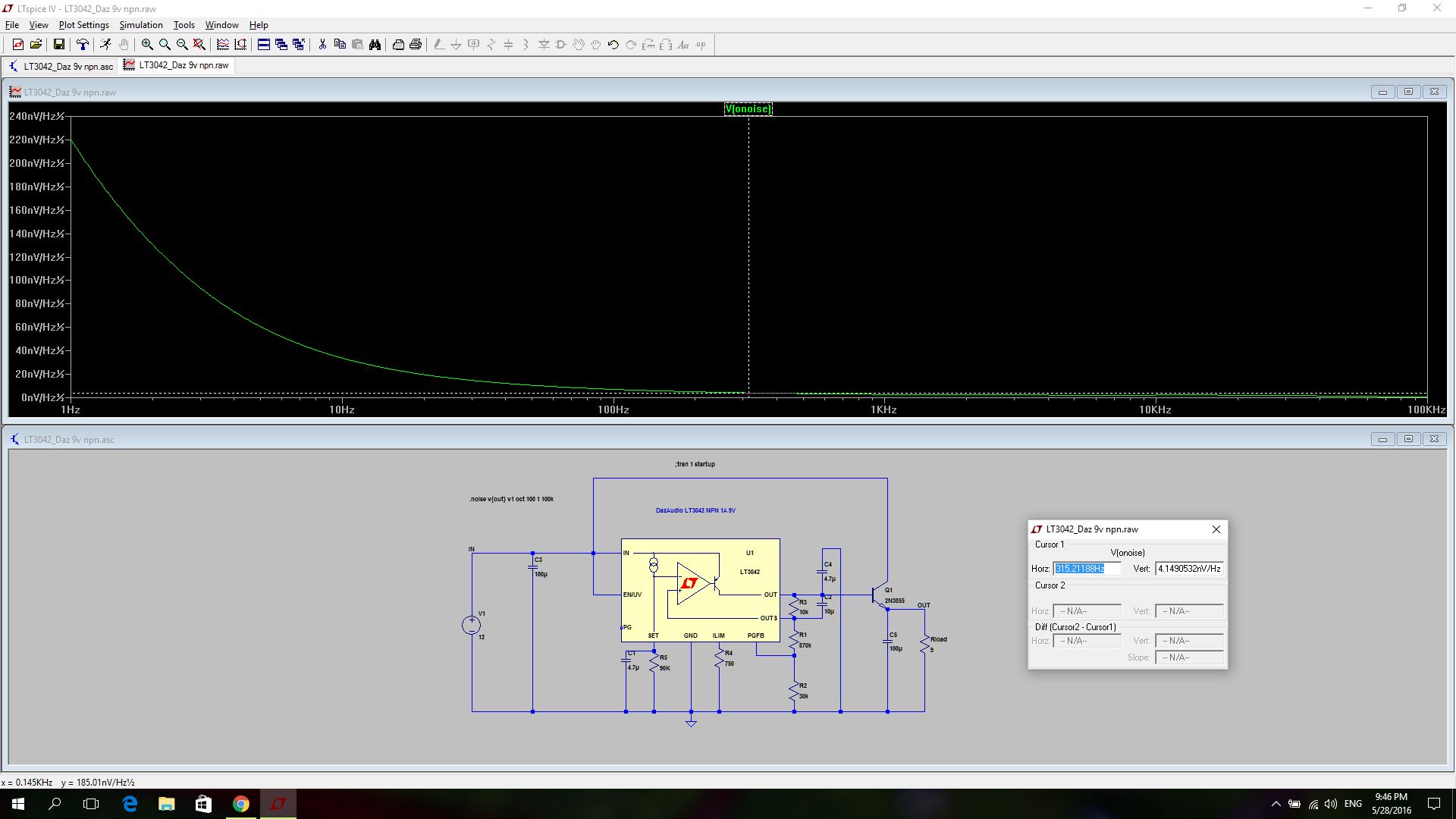Select the Resistor placement tool
Screen dimensions: 1456x819
[491, 45]
